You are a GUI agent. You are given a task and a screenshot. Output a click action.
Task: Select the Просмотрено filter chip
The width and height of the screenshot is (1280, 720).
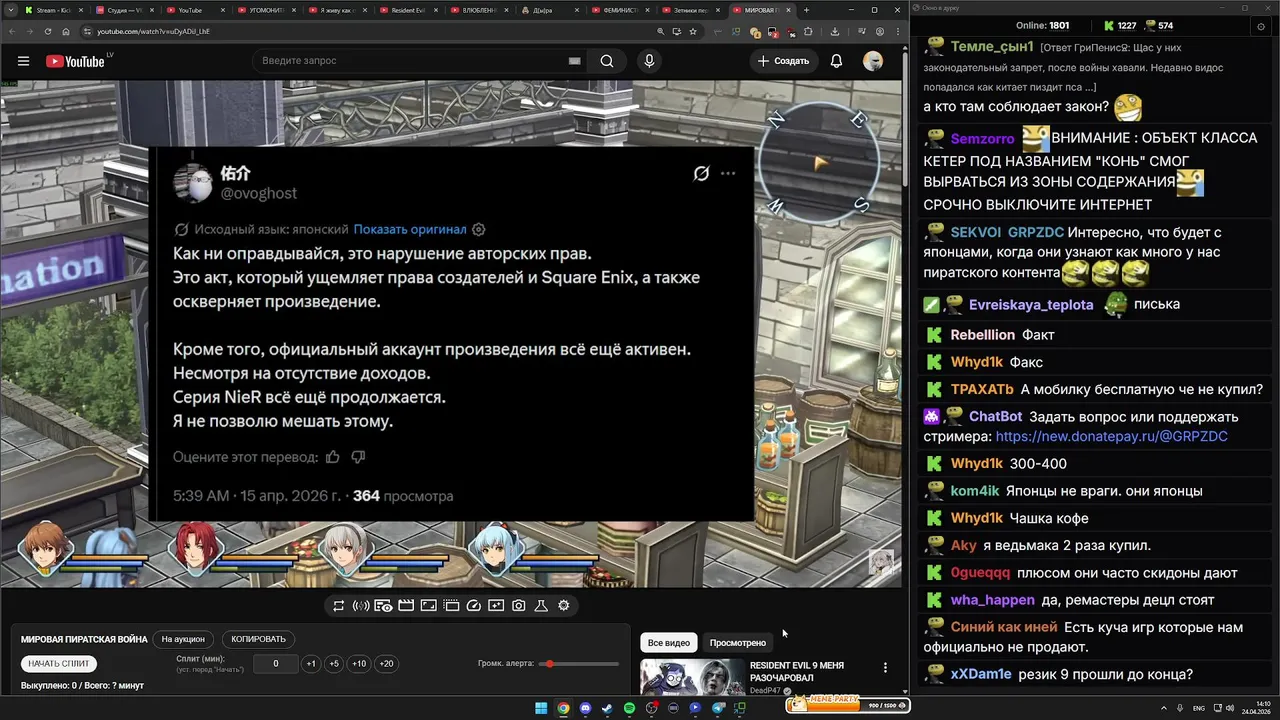[738, 643]
